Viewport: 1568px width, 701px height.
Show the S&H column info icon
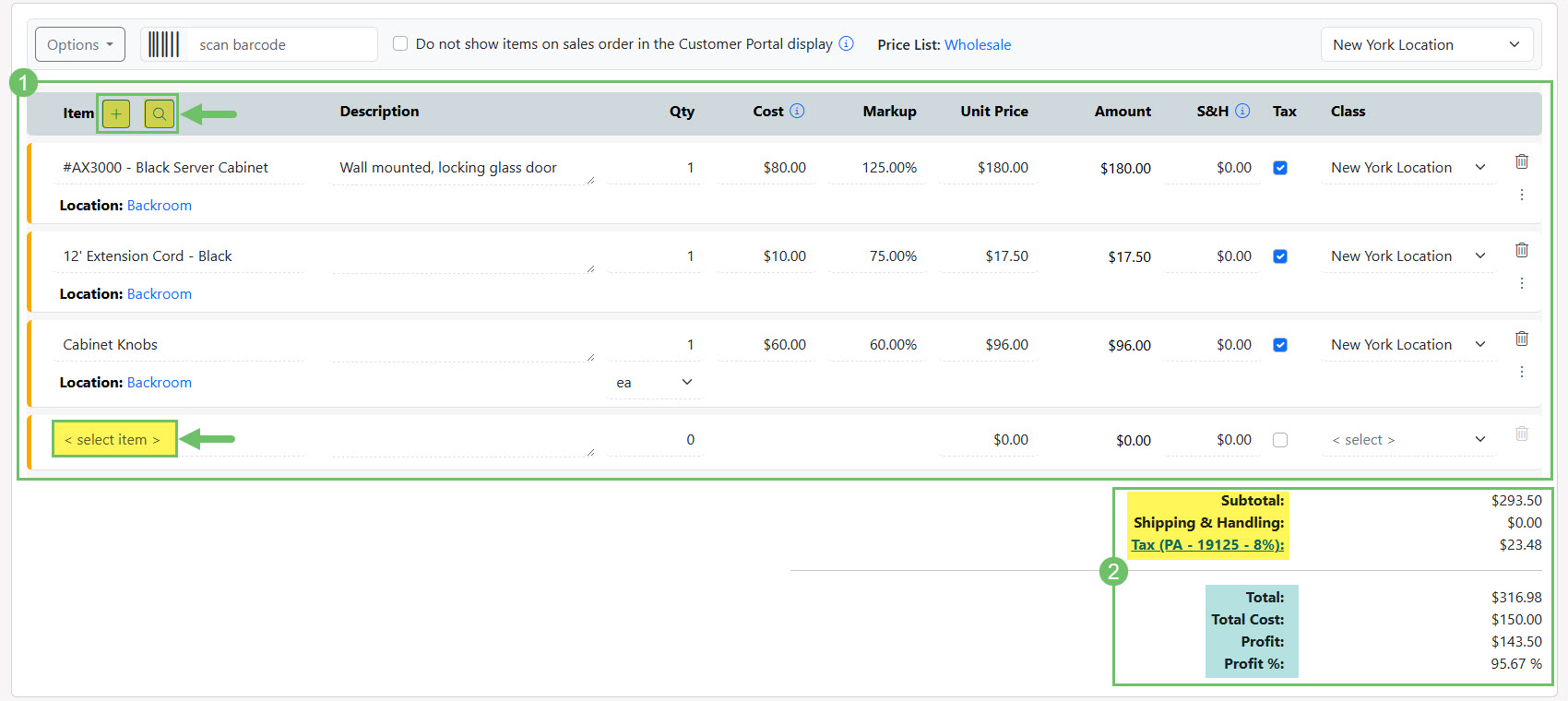1242,111
